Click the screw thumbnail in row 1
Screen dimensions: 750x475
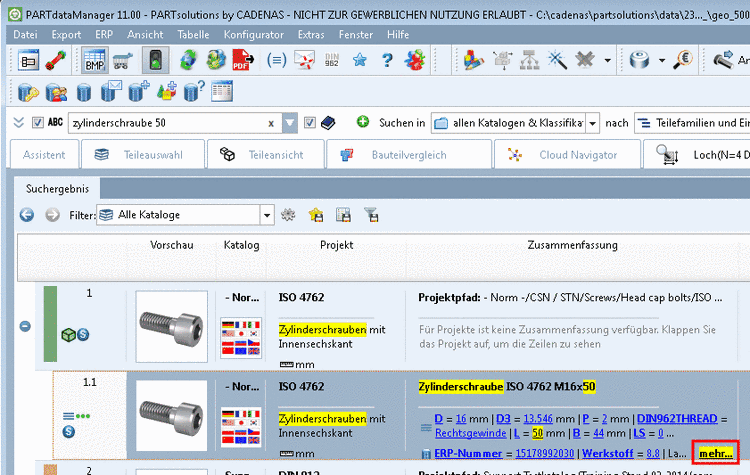tap(172, 327)
